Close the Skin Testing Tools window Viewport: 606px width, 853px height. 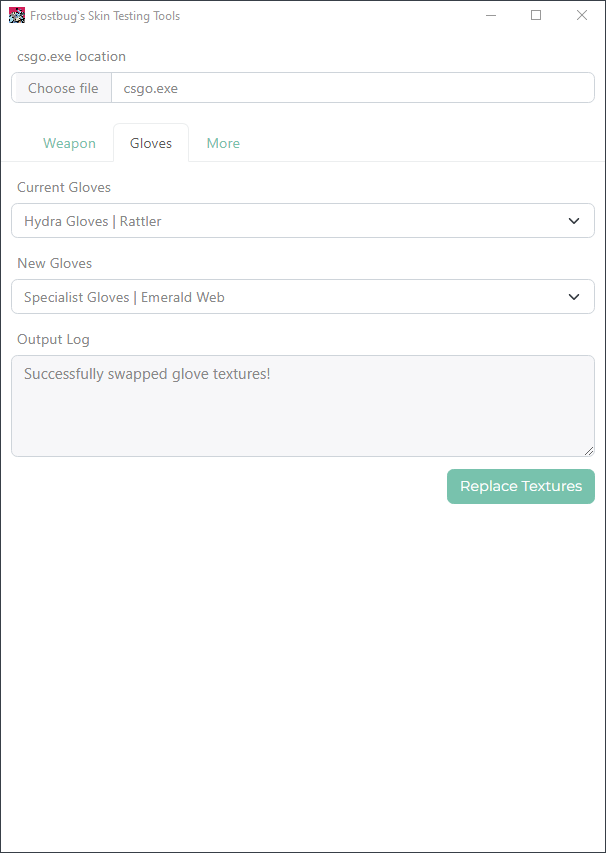point(582,15)
